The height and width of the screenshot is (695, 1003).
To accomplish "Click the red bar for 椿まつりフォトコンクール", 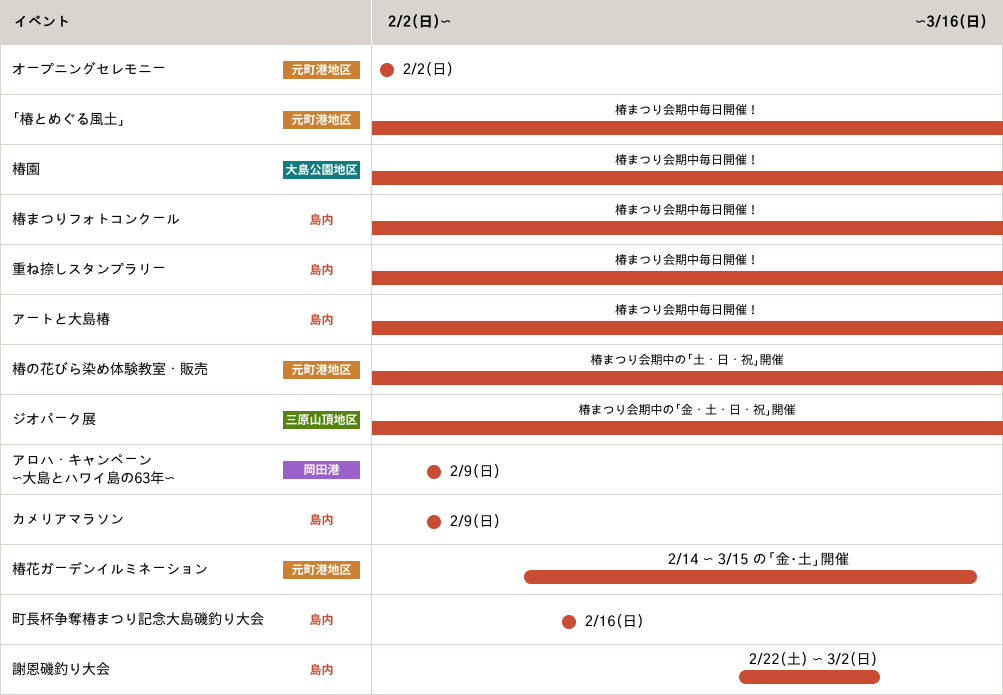I will pyautogui.click(x=687, y=228).
